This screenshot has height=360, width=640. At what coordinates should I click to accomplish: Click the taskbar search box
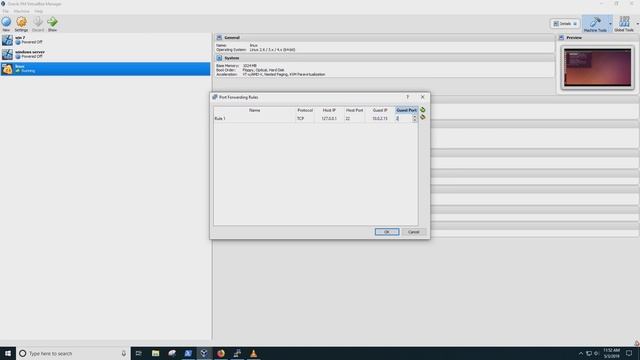coord(73,353)
